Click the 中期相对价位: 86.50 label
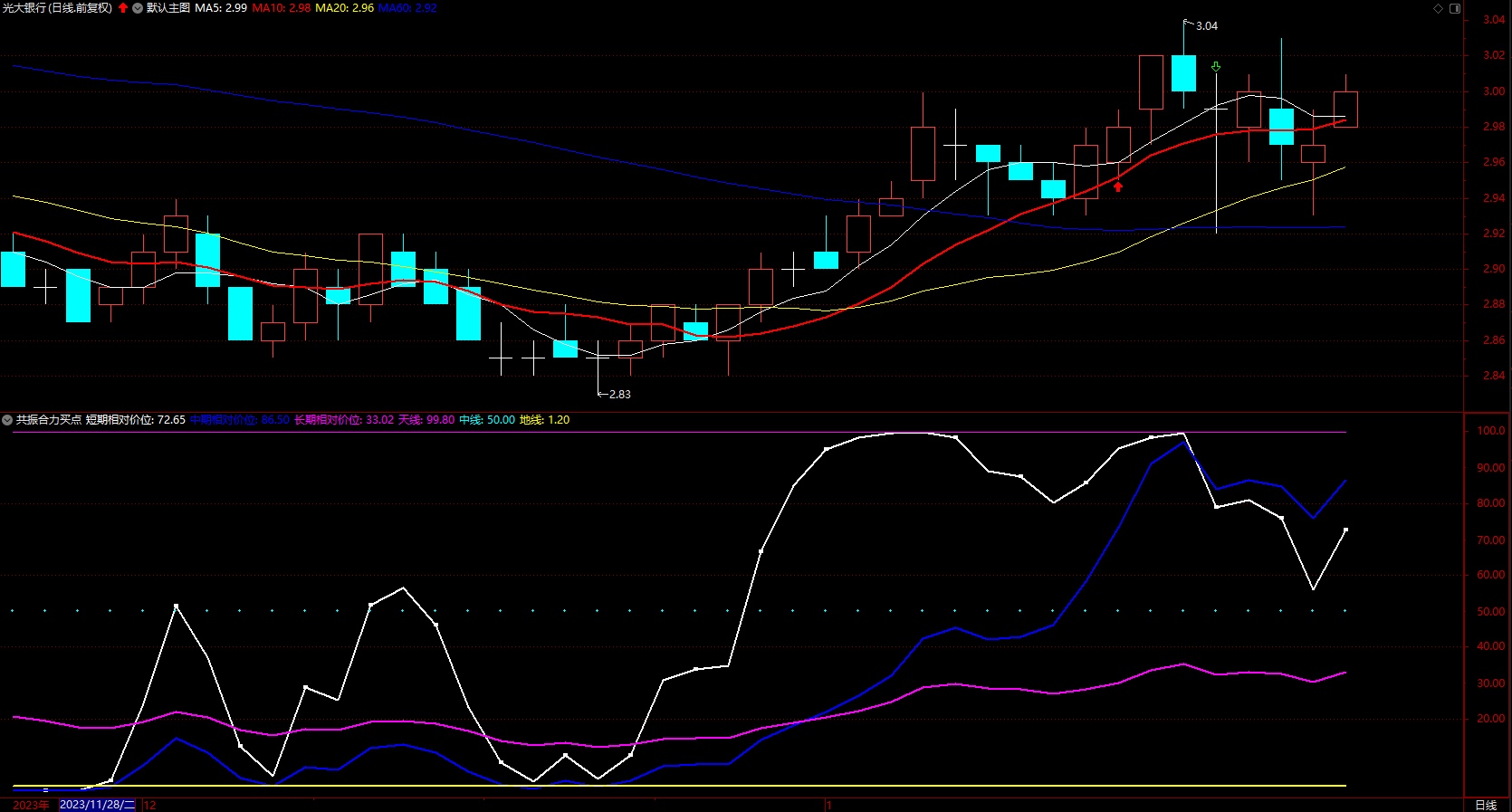This screenshot has width=1512, height=812. [x=240, y=420]
